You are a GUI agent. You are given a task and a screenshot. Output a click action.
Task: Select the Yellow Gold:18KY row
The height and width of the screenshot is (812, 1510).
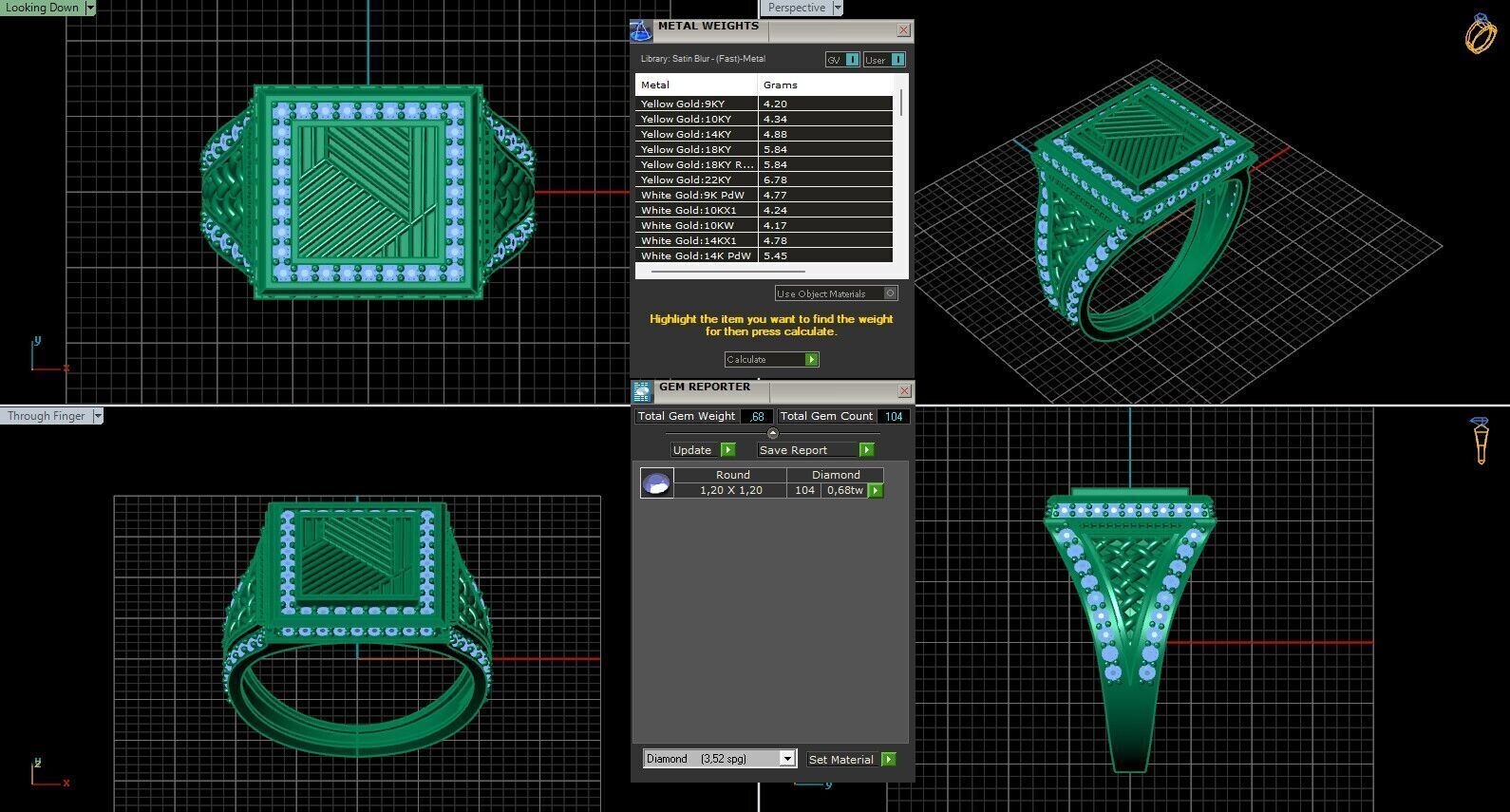pyautogui.click(x=764, y=149)
